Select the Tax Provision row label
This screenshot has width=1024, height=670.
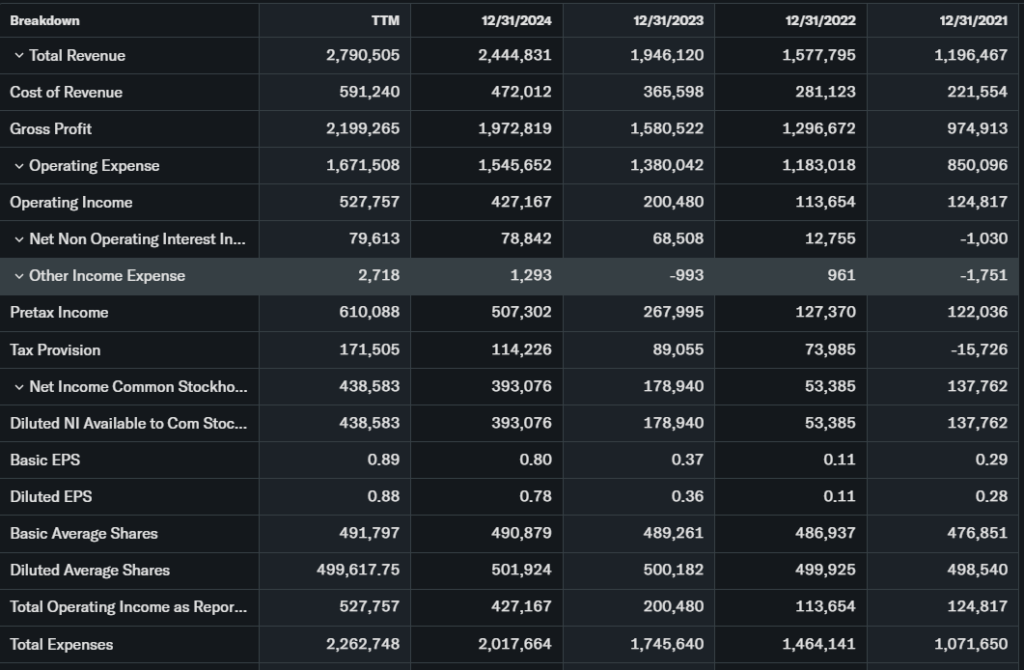55,350
